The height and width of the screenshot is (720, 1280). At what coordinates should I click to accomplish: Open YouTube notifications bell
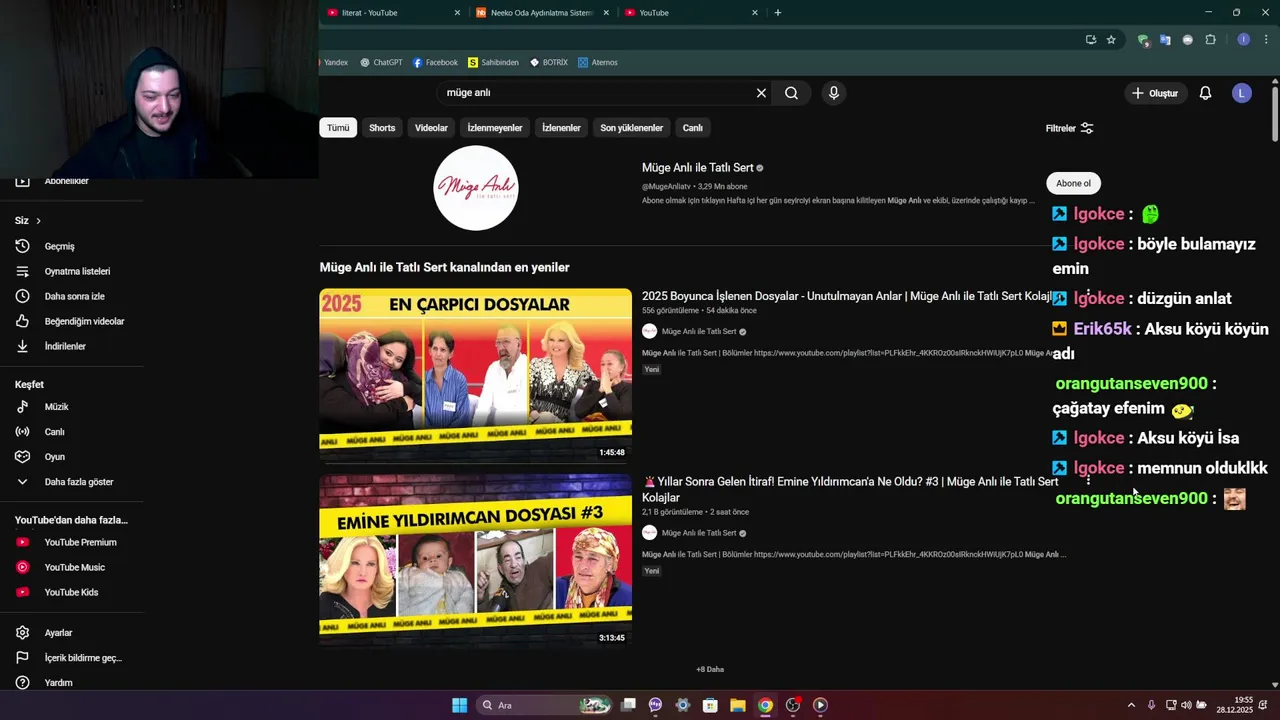1205,93
